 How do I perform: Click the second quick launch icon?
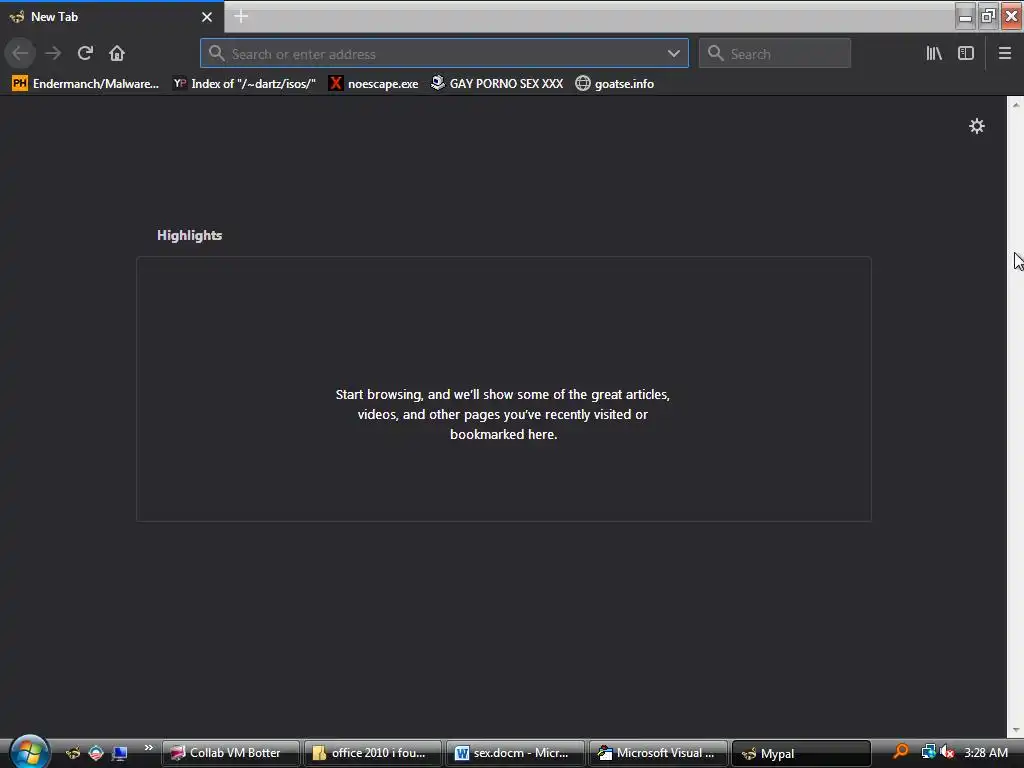96,753
